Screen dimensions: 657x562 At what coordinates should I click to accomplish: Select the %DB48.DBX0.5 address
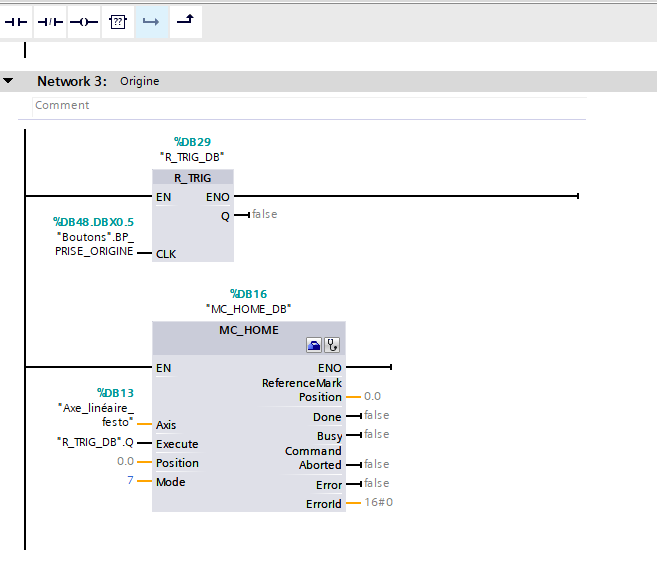[93, 222]
